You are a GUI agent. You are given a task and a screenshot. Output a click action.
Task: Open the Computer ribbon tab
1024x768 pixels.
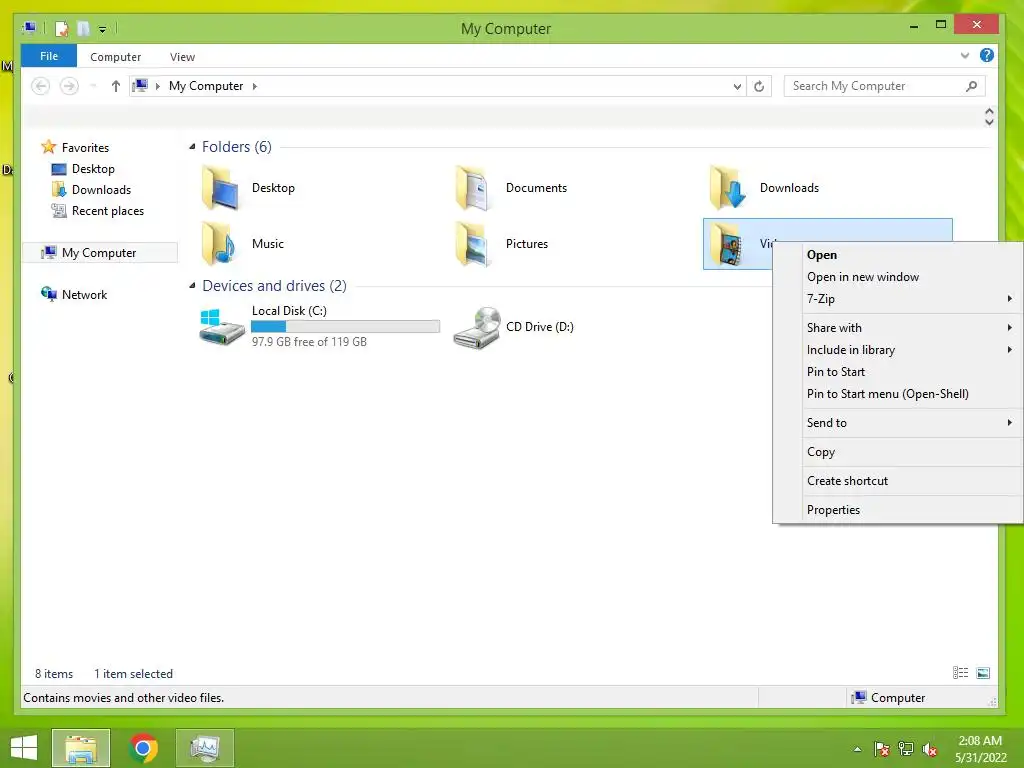coord(116,57)
